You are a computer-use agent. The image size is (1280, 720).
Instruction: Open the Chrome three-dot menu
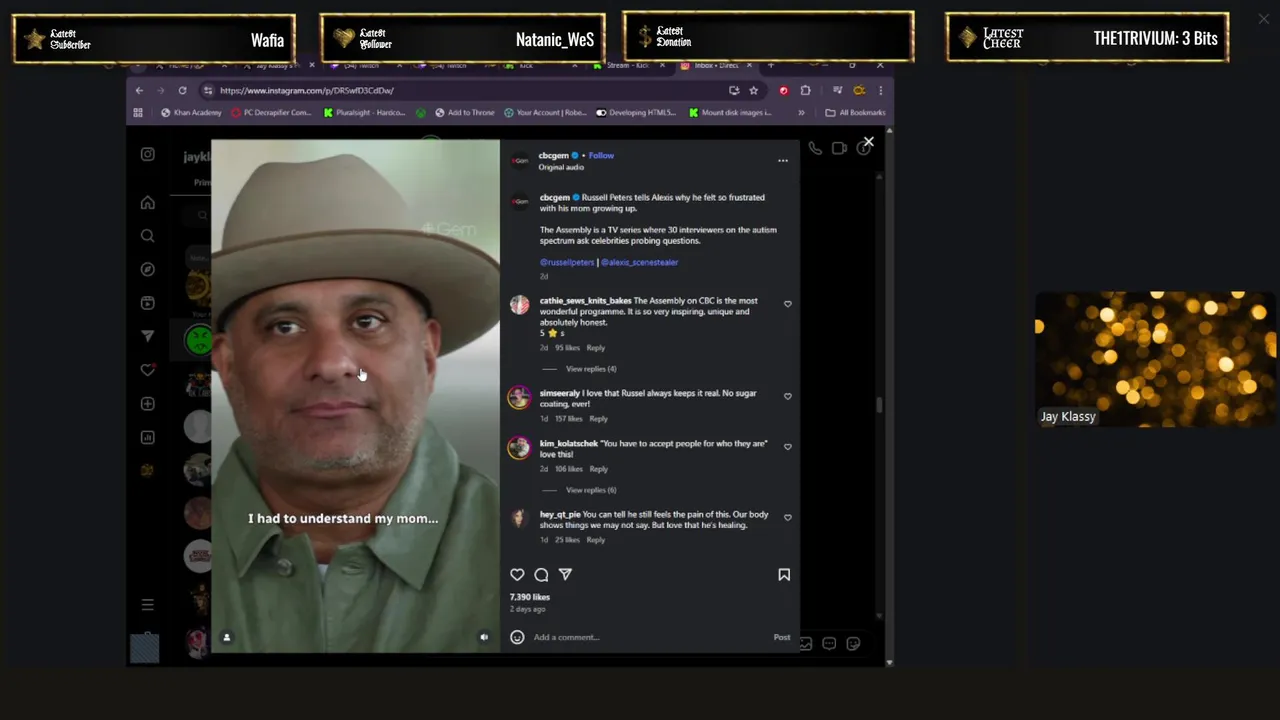pyautogui.click(x=882, y=90)
